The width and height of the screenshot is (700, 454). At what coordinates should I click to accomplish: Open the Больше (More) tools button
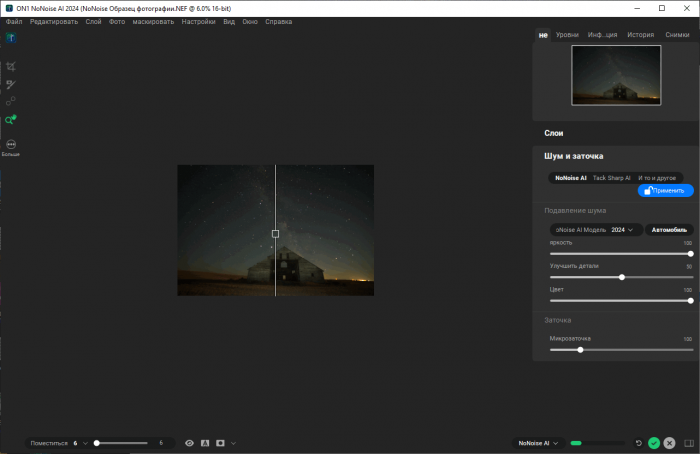tap(11, 146)
